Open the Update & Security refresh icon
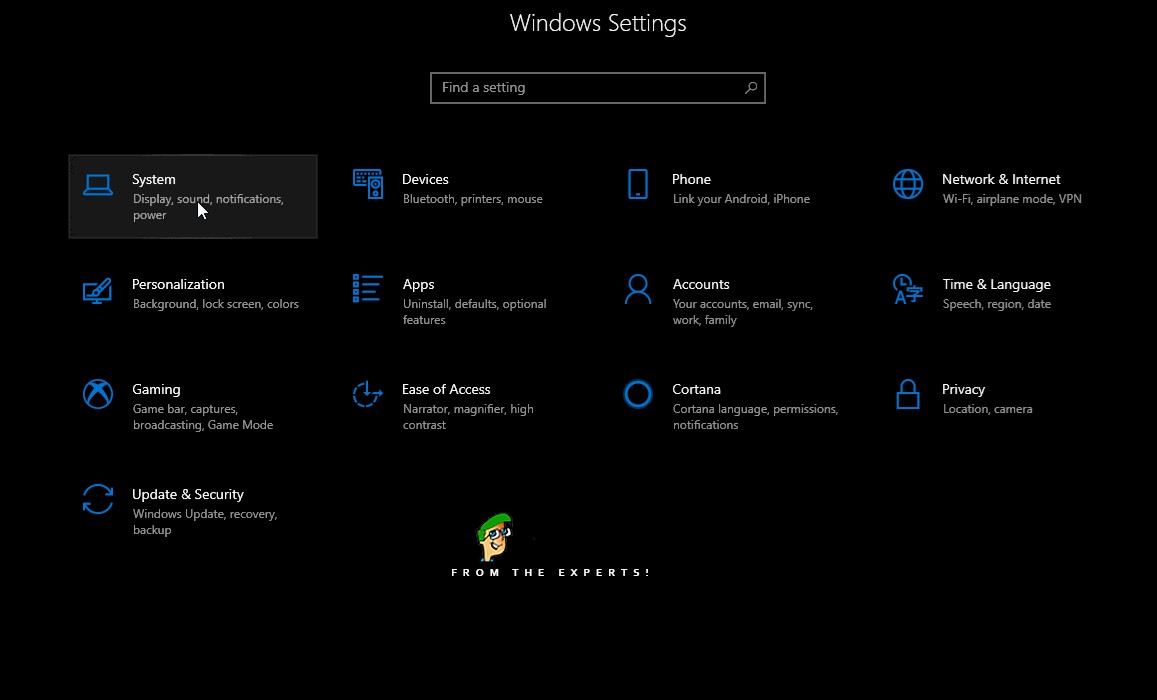The height and width of the screenshot is (700, 1157). click(97, 499)
